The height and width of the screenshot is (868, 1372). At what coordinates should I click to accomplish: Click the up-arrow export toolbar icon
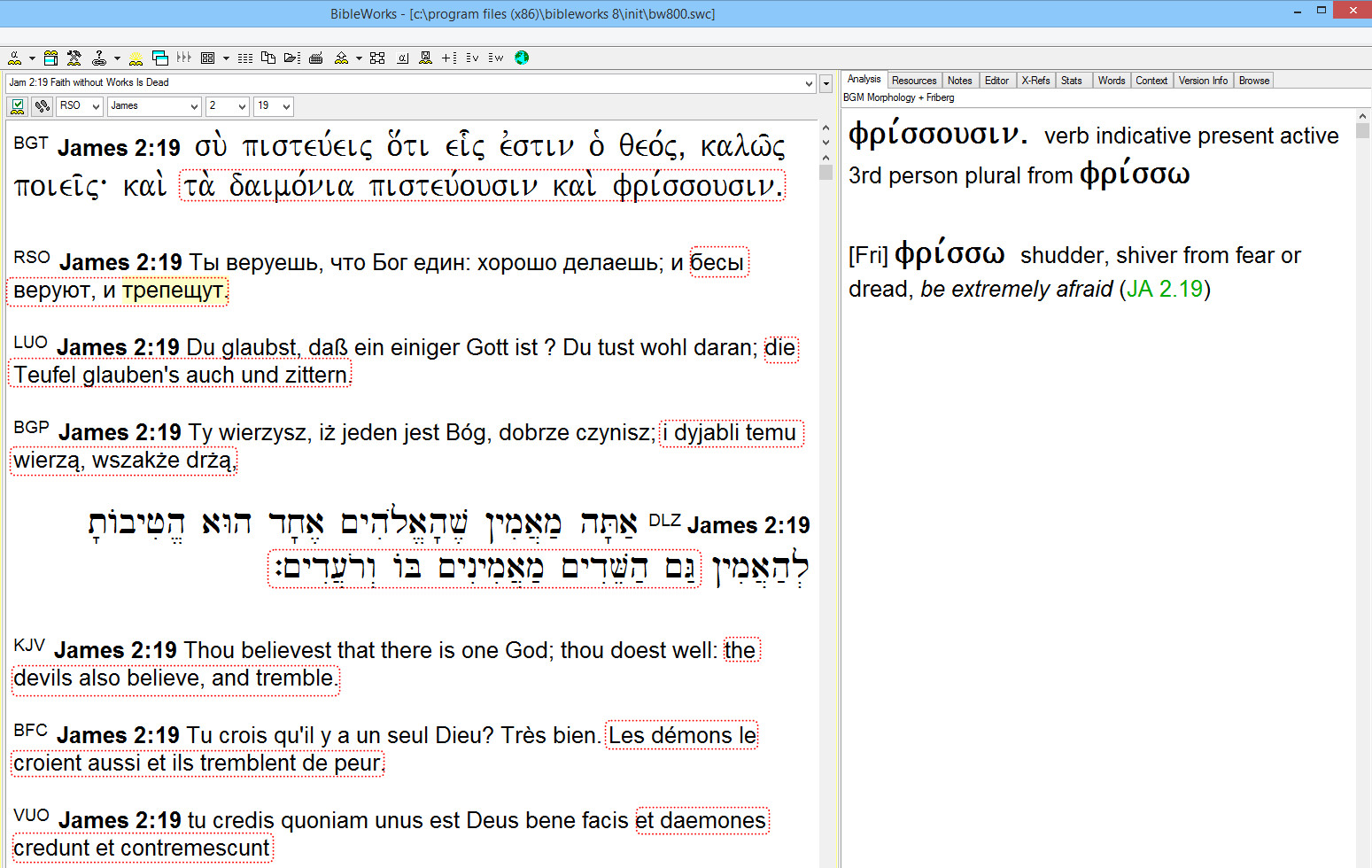[341, 58]
